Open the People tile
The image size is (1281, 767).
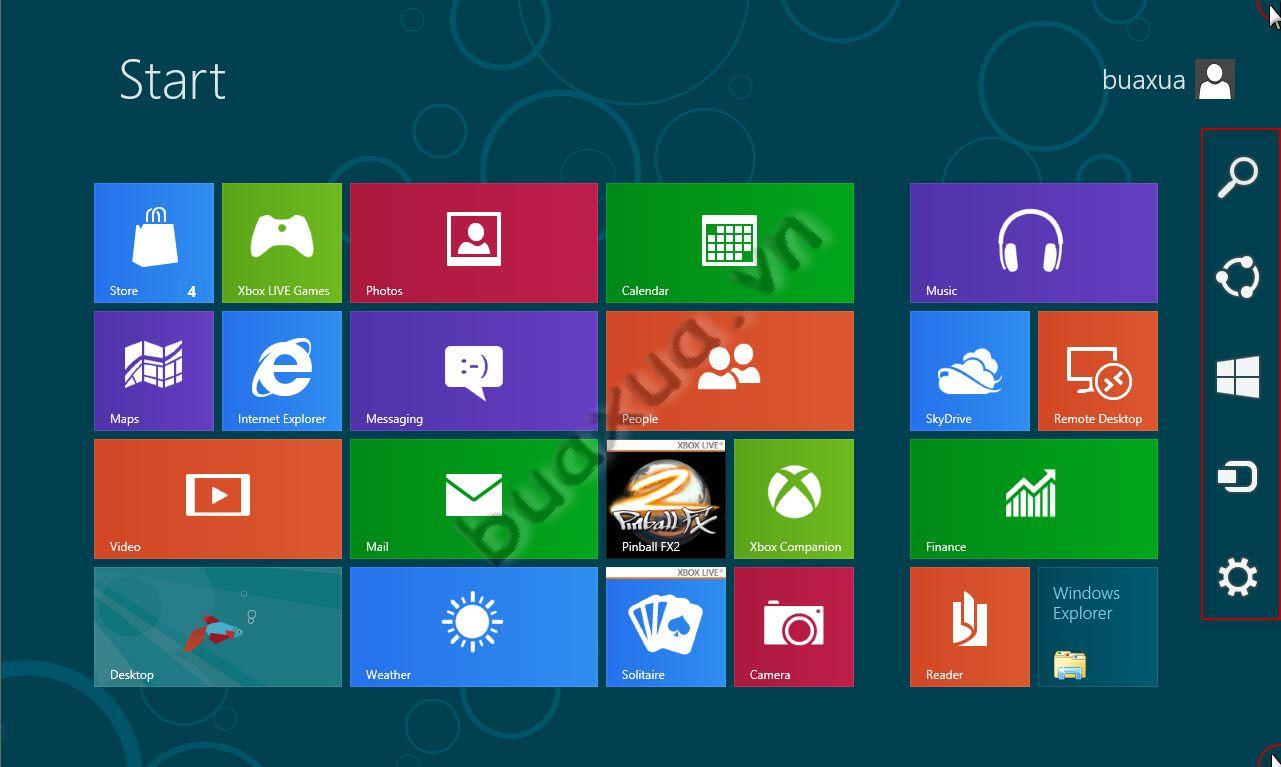click(730, 371)
